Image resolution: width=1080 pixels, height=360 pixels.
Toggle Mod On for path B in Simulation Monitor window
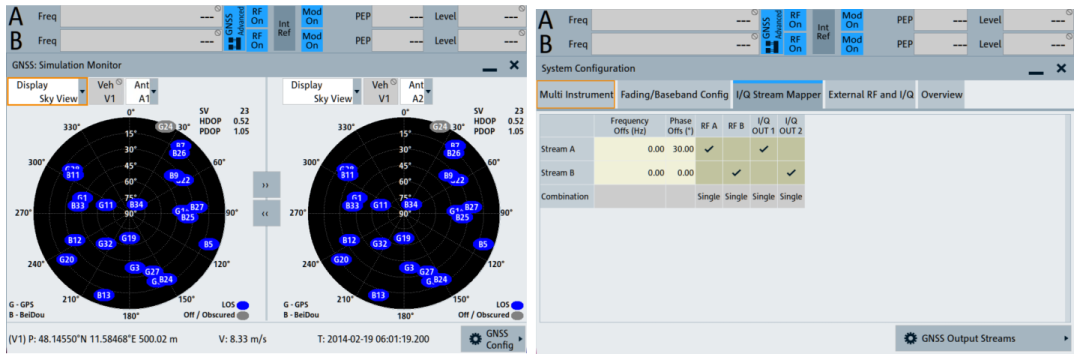(x=311, y=40)
